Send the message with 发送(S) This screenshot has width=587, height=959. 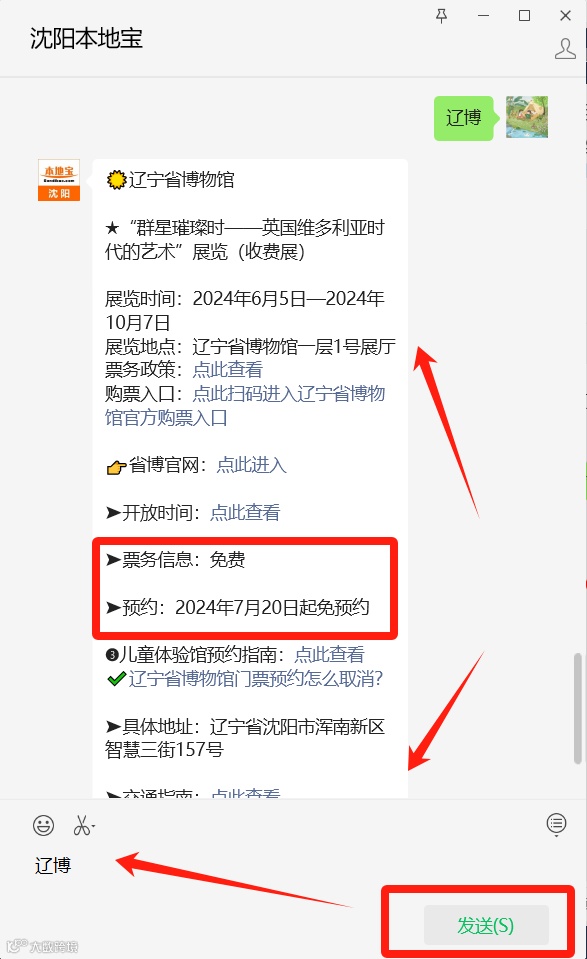[486, 925]
